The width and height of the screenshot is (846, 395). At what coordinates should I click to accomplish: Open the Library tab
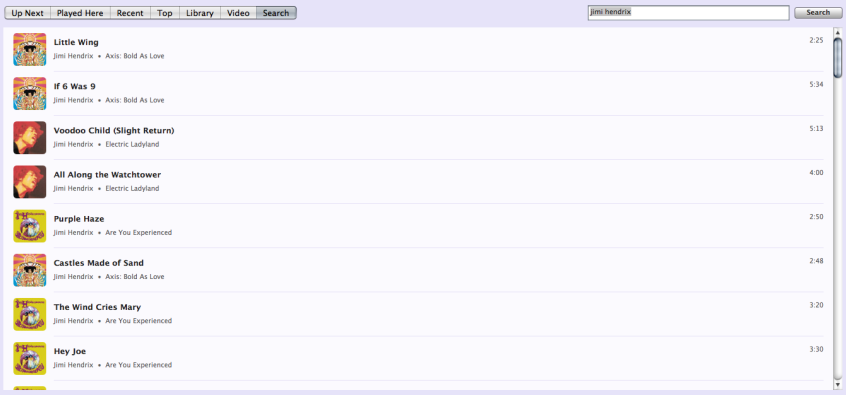pos(200,13)
